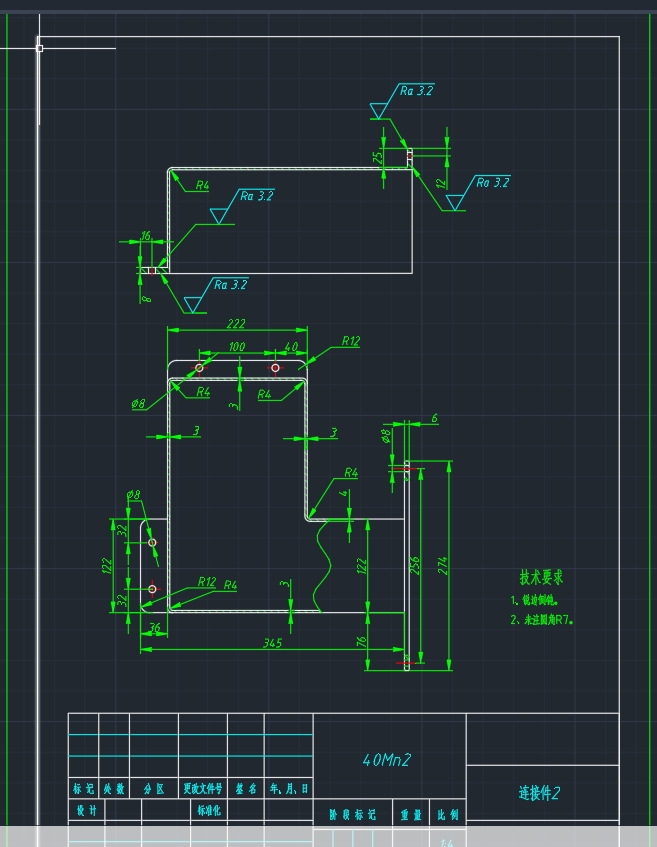Screen dimensions: 657x847
Task: Select the Ra 3.2 symbol above dimension 25
Action: coord(402,100)
